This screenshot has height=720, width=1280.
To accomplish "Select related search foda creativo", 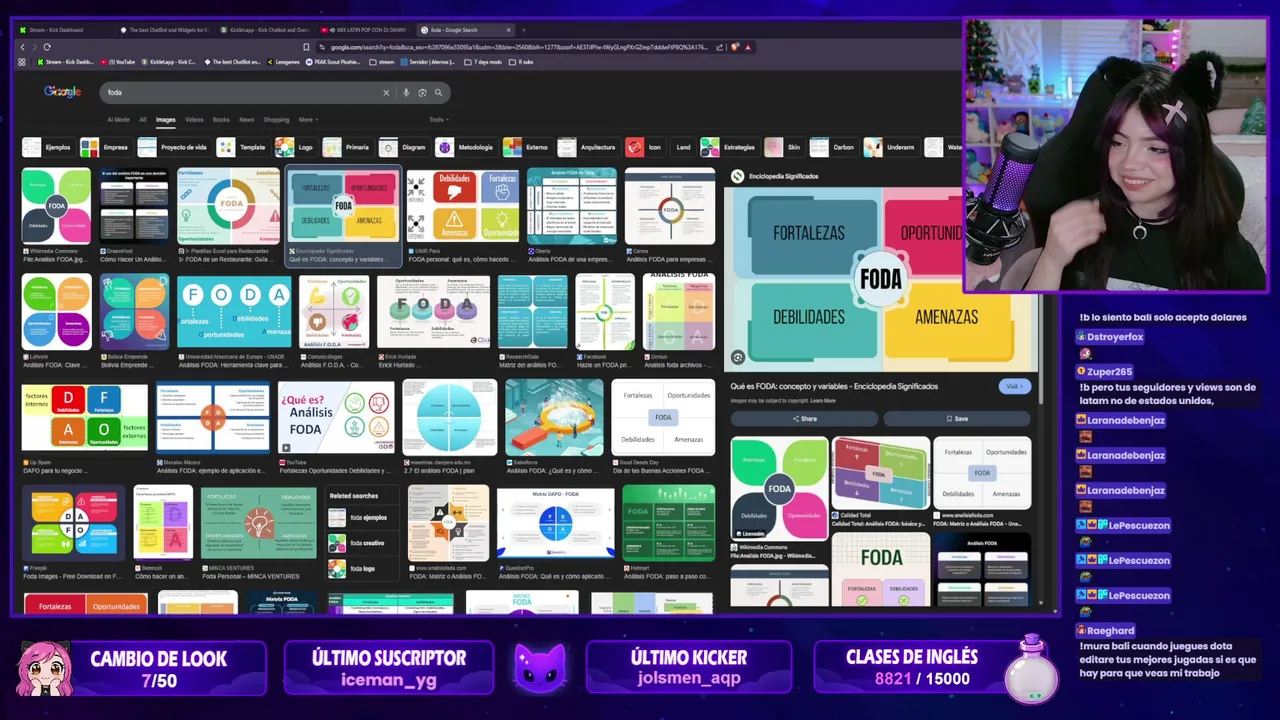I will point(363,543).
